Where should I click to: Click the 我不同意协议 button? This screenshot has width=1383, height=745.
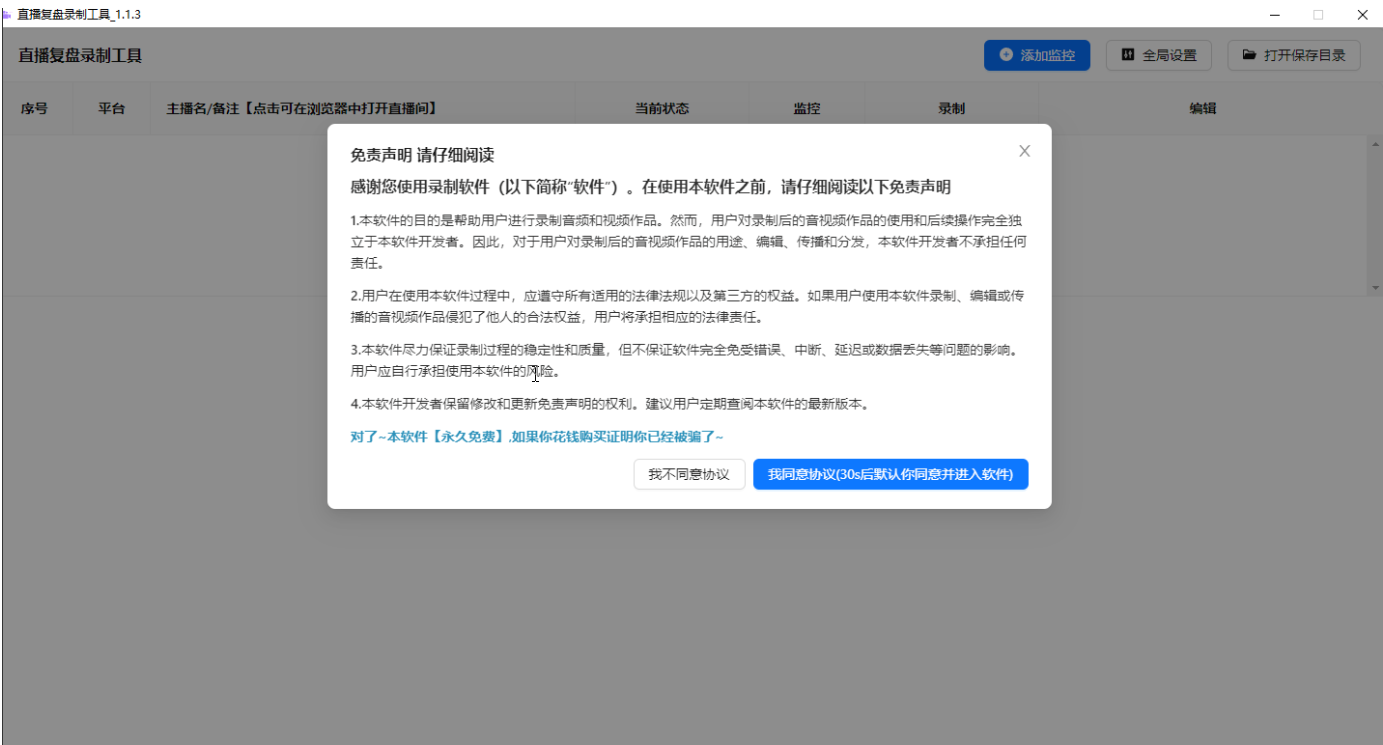[689, 474]
